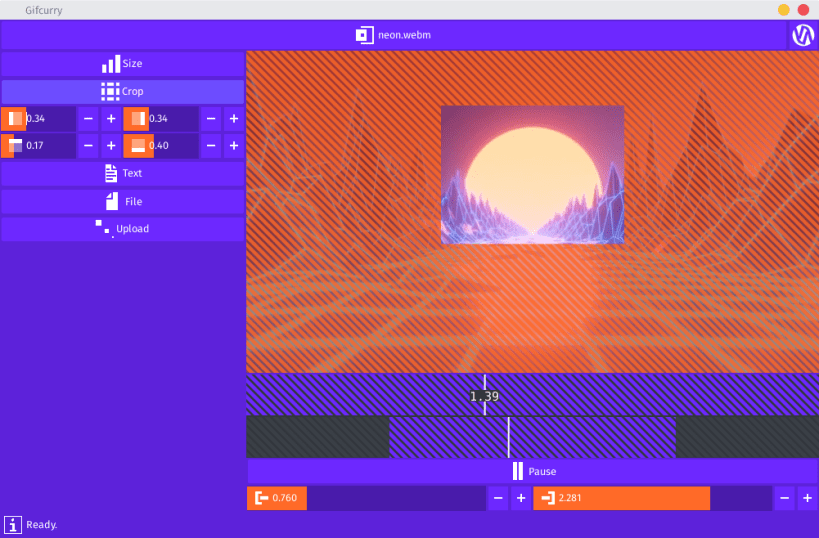This screenshot has height=538, width=819.
Task: Click the bottom crop icon
Action: click(137, 146)
